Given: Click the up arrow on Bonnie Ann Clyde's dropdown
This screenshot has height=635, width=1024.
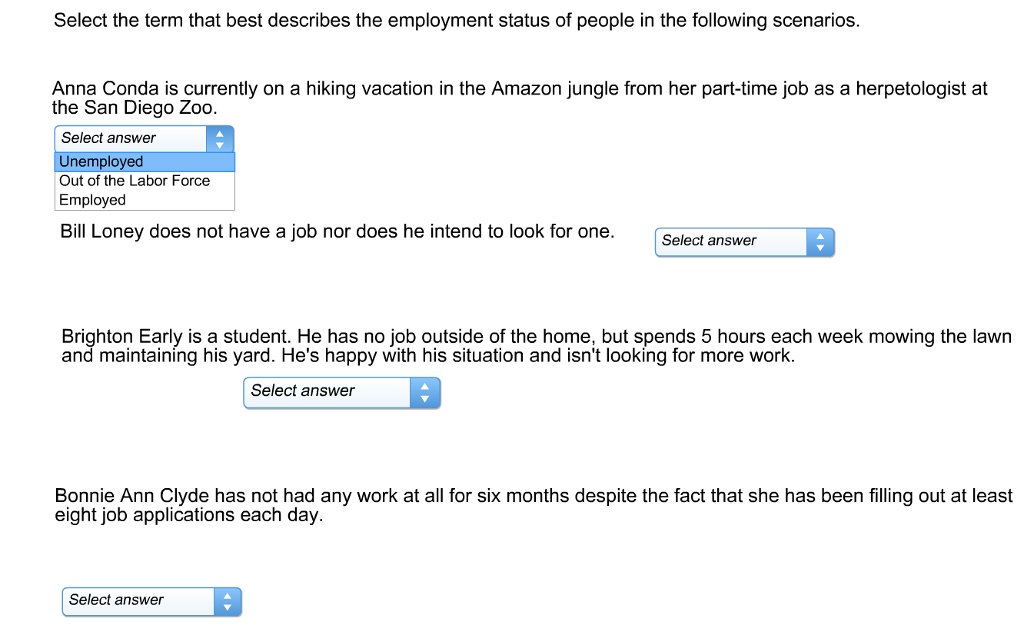Looking at the screenshot, I should pos(227,596).
